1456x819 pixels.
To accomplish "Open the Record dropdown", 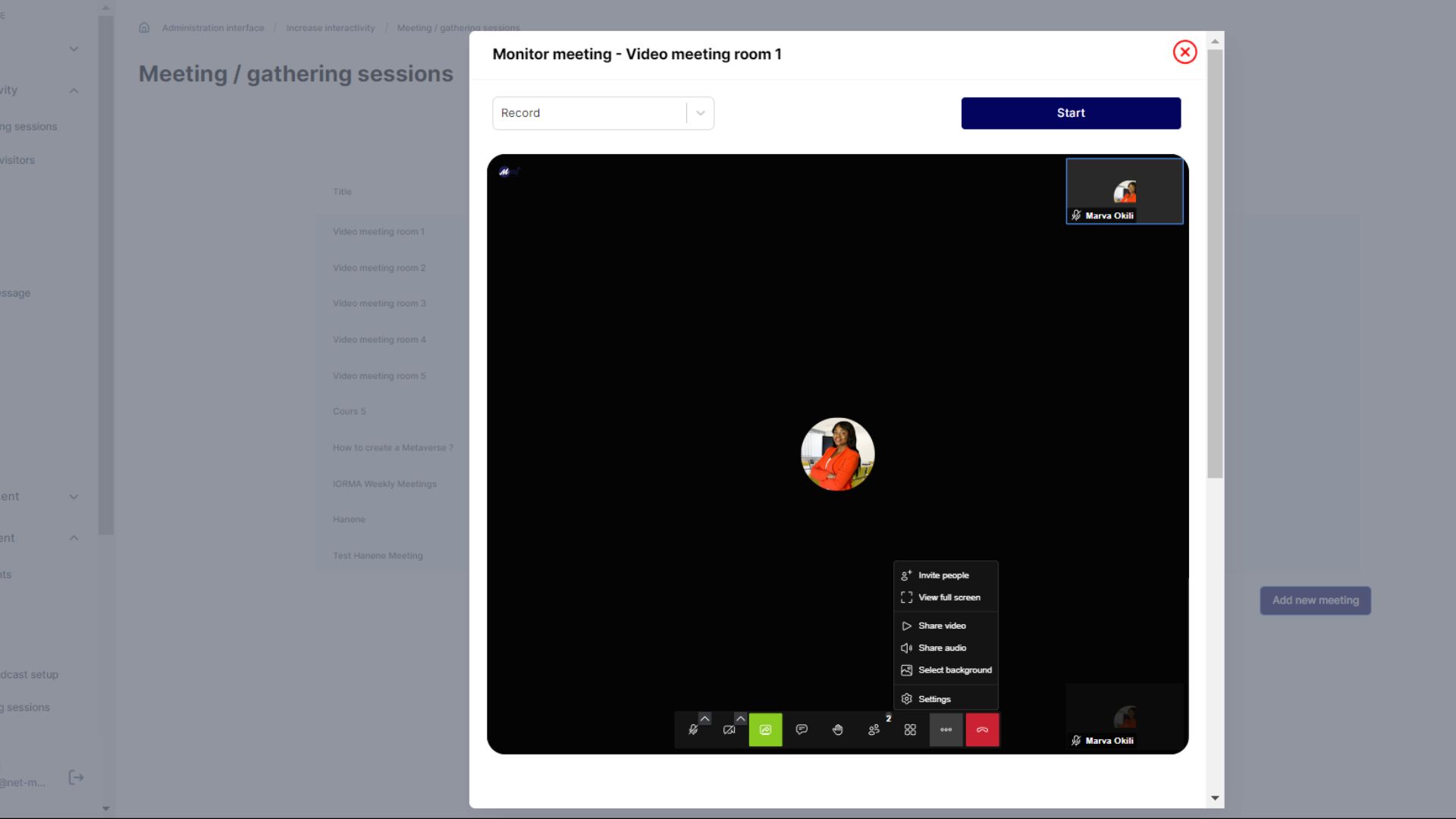I will coord(603,113).
